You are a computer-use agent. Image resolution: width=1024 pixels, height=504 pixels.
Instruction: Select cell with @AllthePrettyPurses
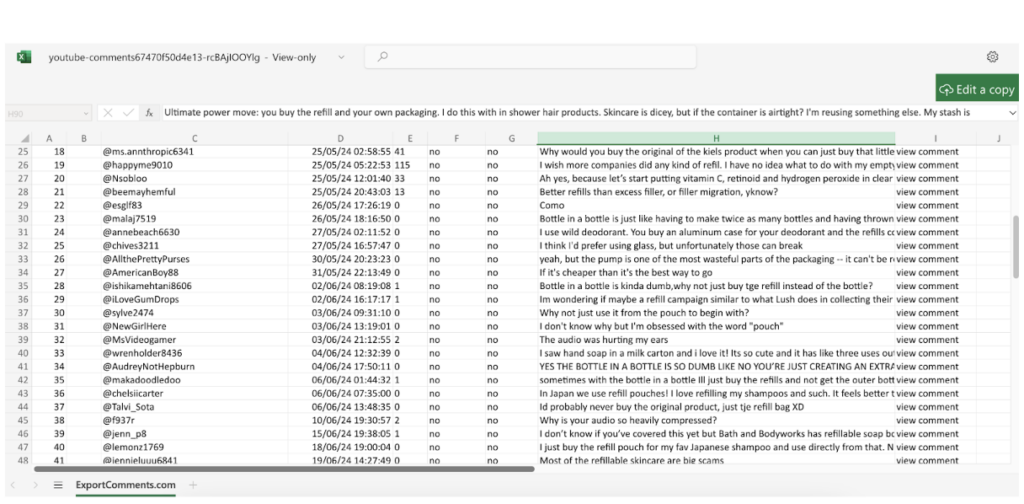(194, 259)
